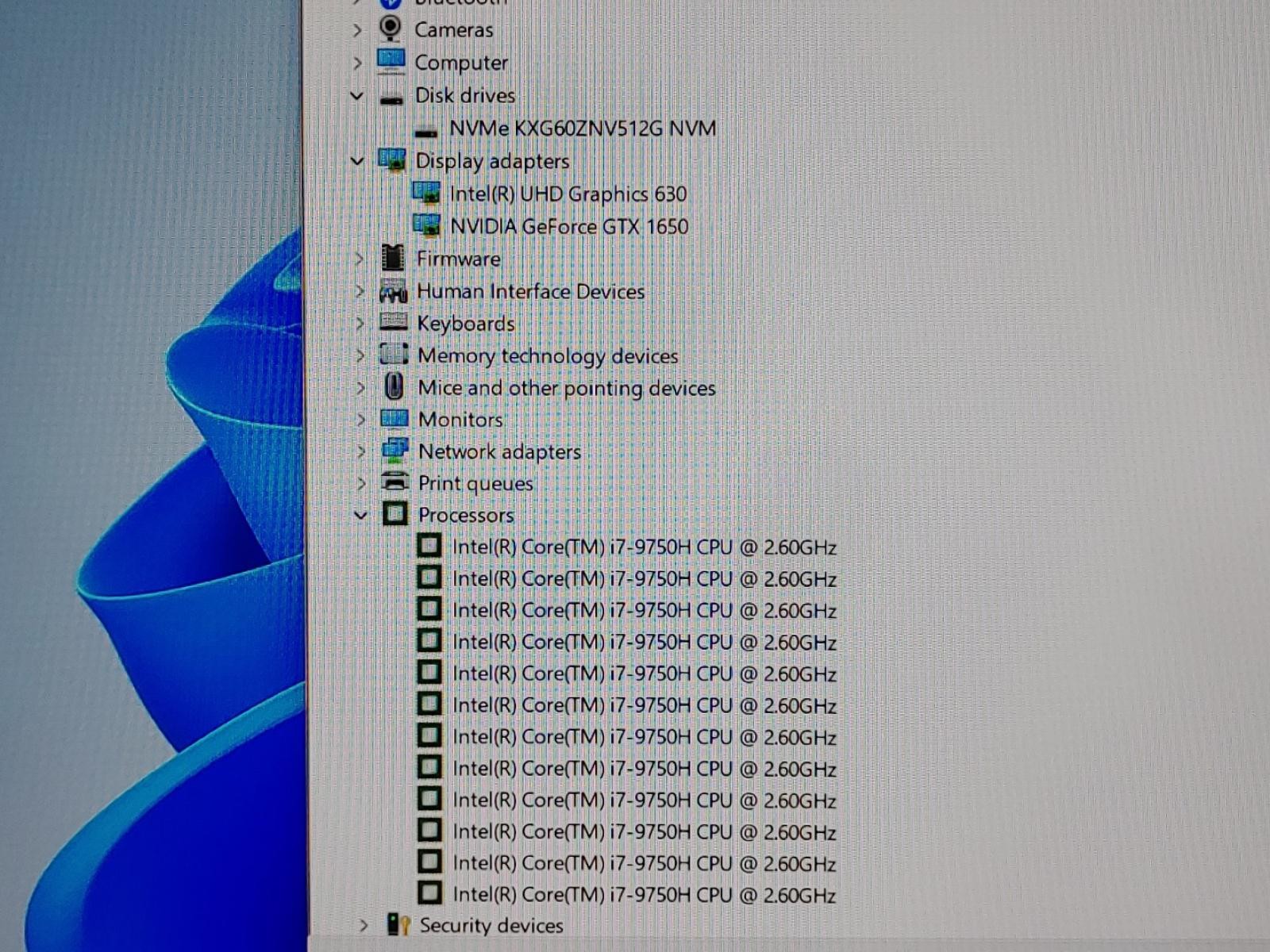Viewport: 1270px width, 952px height.
Task: Click the Processors category icon
Action: click(x=395, y=514)
